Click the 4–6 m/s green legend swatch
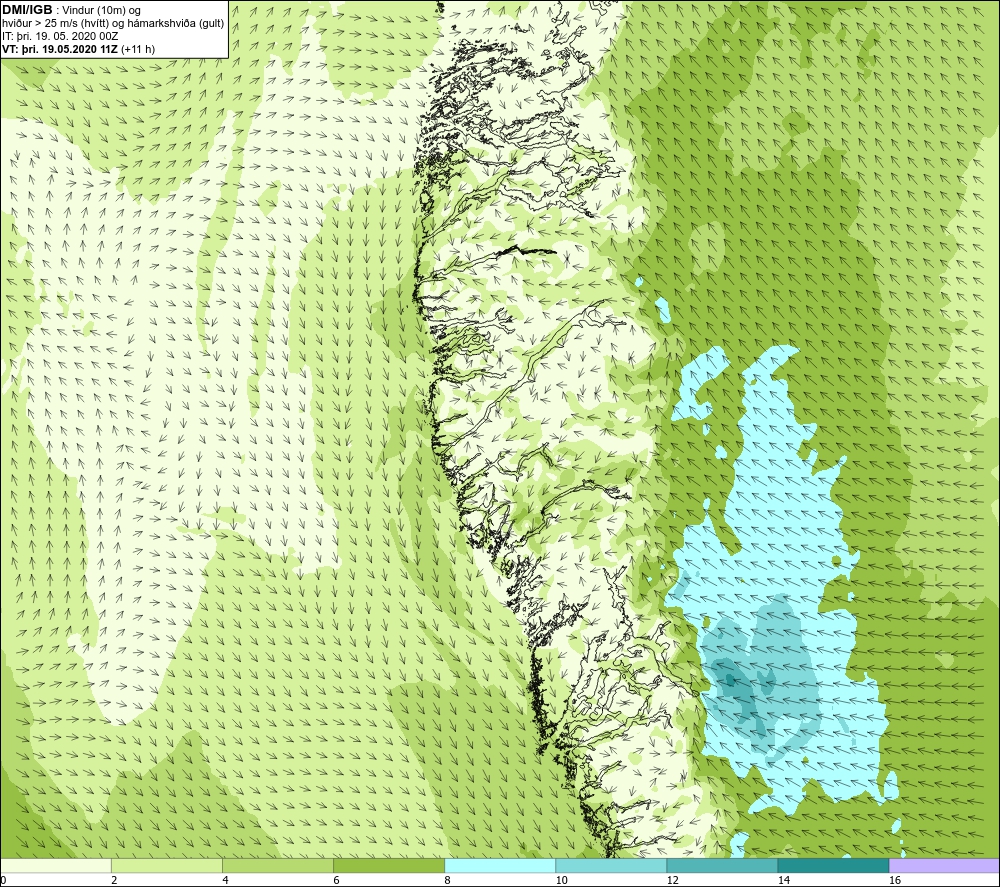The image size is (1000, 887). tap(278, 866)
